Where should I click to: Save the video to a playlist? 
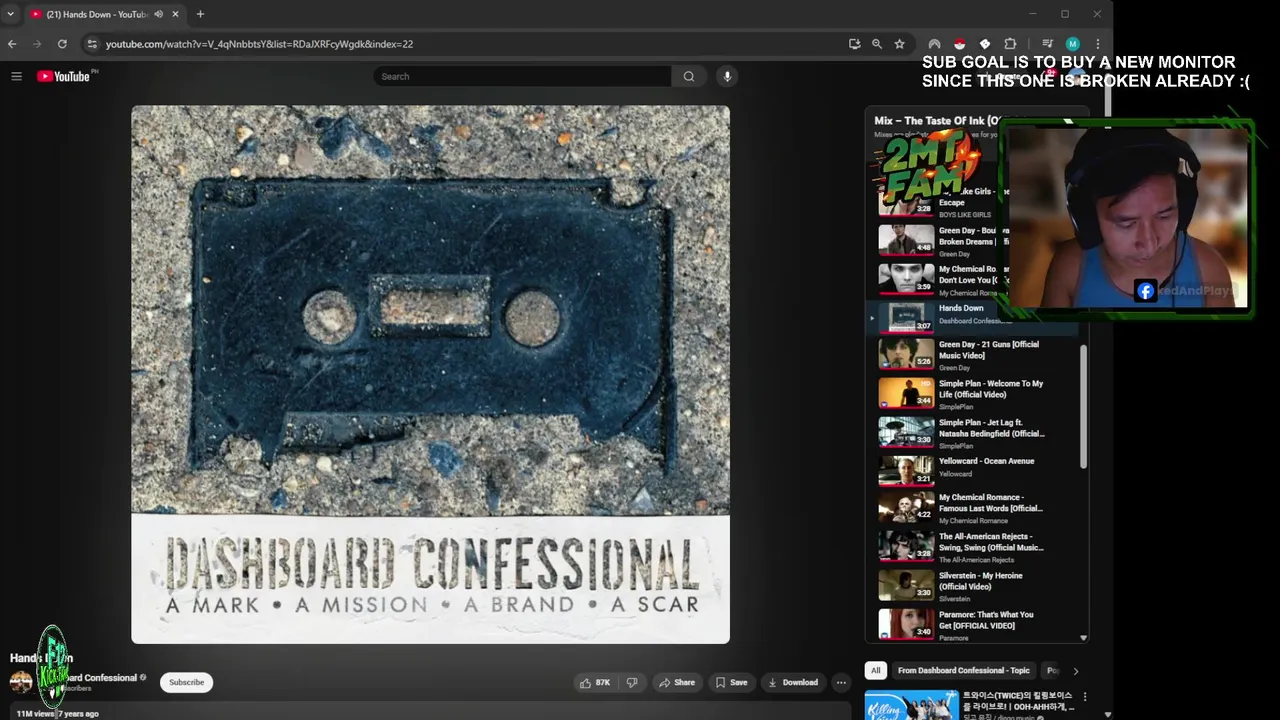pos(732,683)
